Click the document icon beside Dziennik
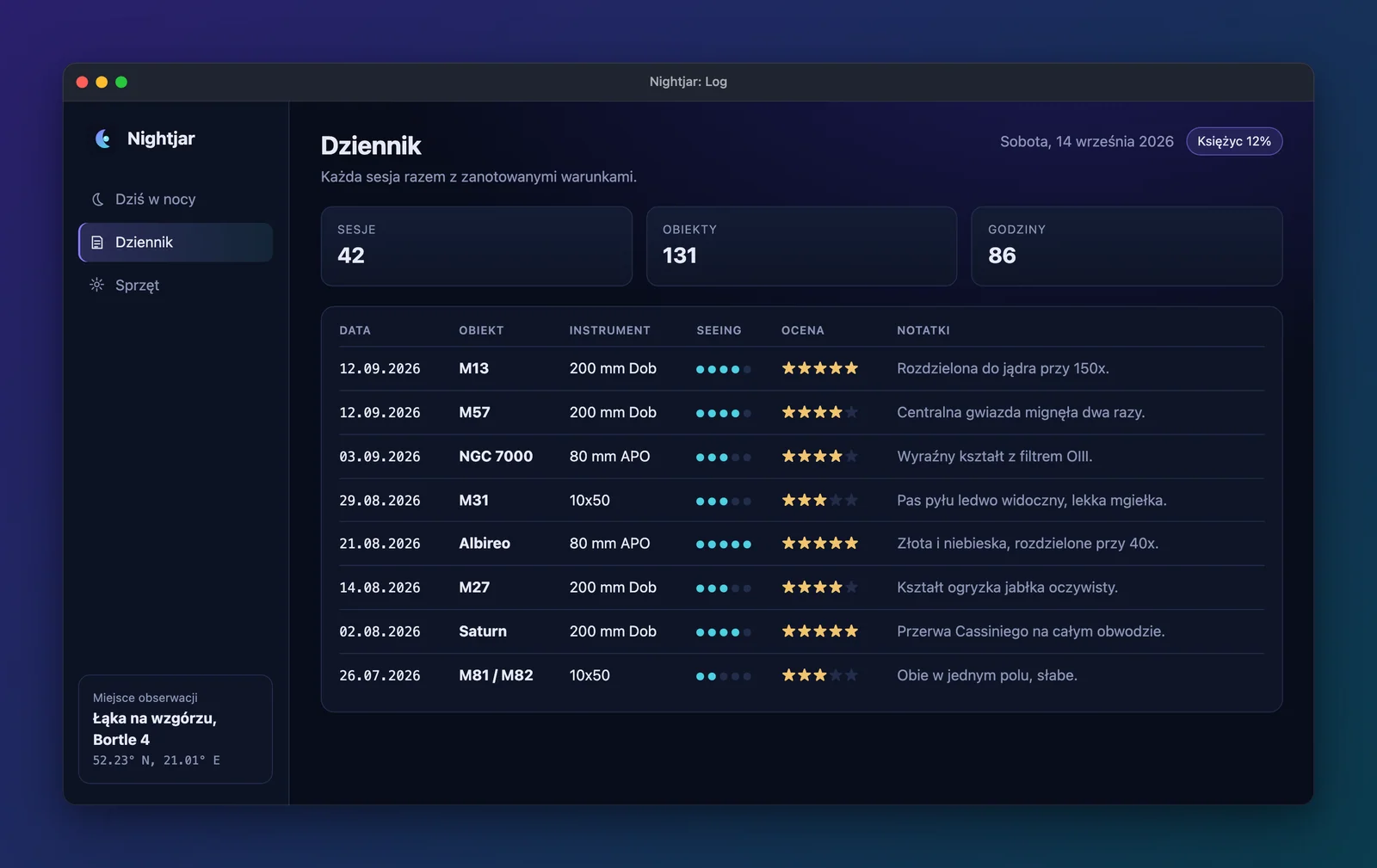This screenshot has width=1377, height=868. [97, 243]
